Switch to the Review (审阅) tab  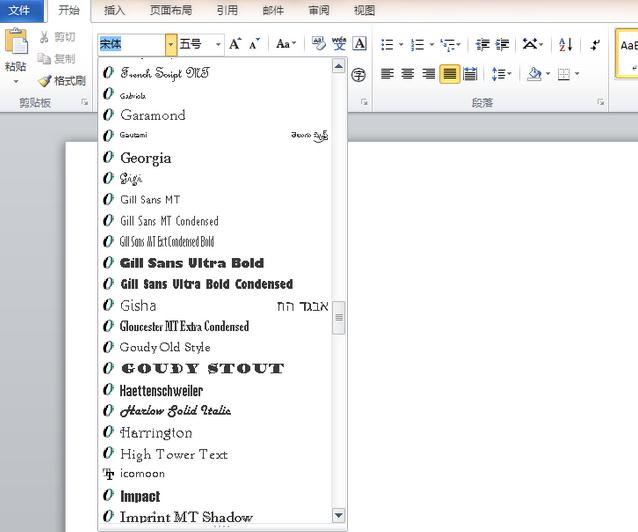(319, 10)
